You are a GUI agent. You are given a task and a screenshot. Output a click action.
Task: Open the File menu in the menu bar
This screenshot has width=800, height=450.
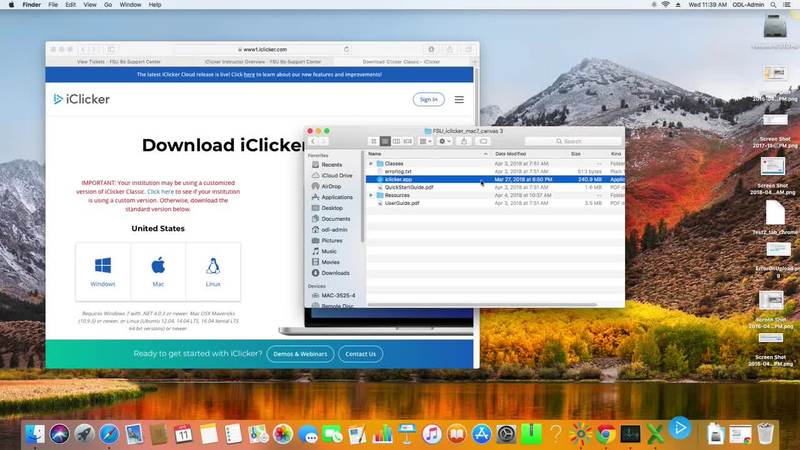tap(53, 5)
